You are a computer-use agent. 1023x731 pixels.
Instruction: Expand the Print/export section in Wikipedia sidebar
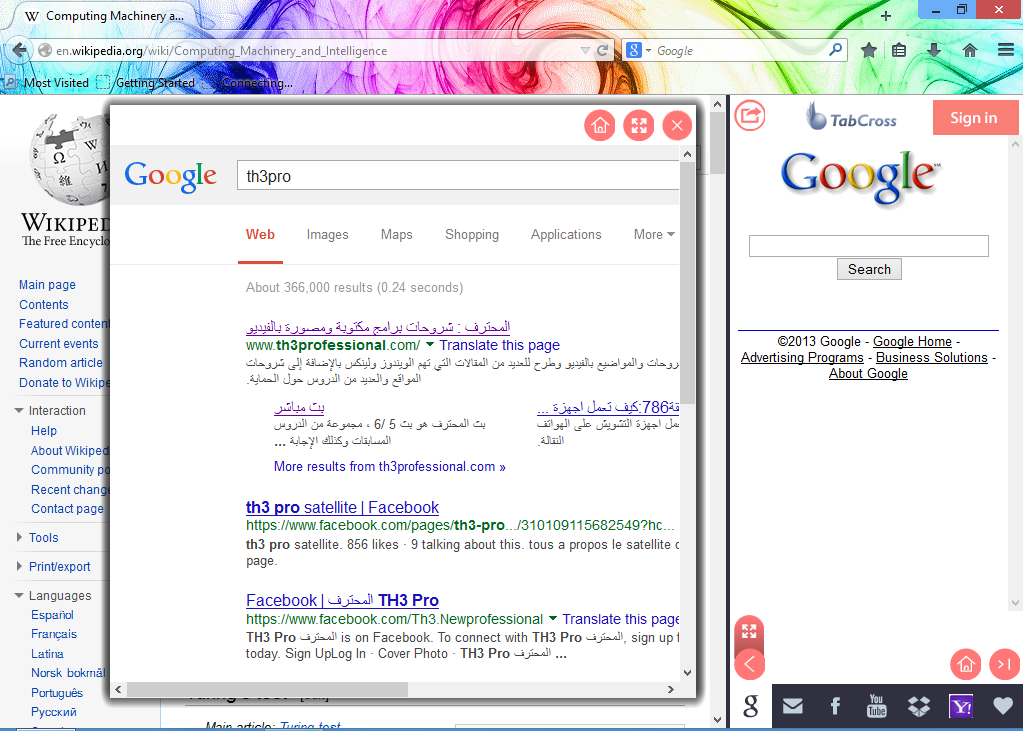pyautogui.click(x=20, y=567)
